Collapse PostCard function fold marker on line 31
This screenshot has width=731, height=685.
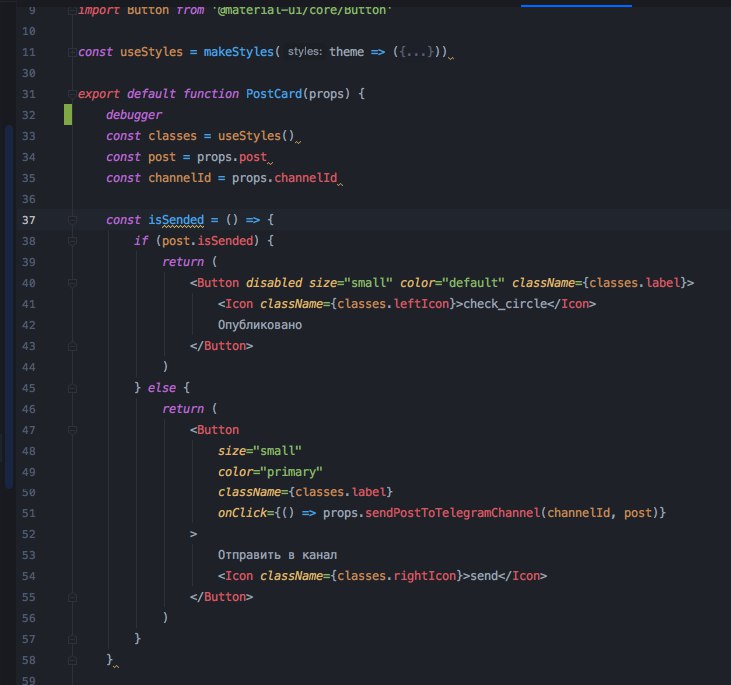[72, 94]
